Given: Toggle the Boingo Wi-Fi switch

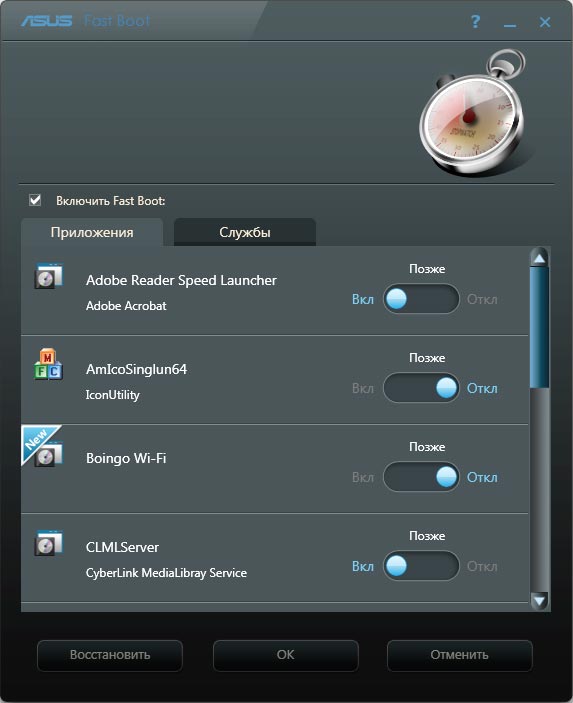Looking at the screenshot, I should (x=421, y=477).
